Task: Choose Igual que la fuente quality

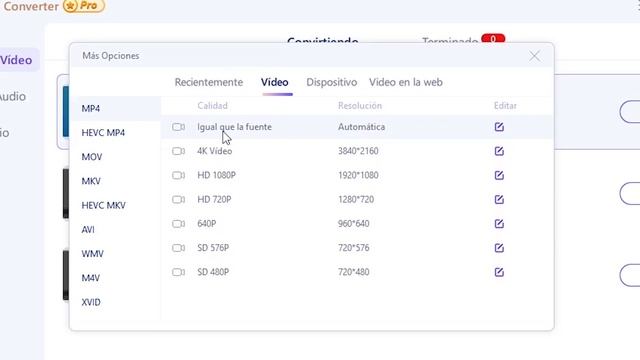Action: (x=234, y=127)
